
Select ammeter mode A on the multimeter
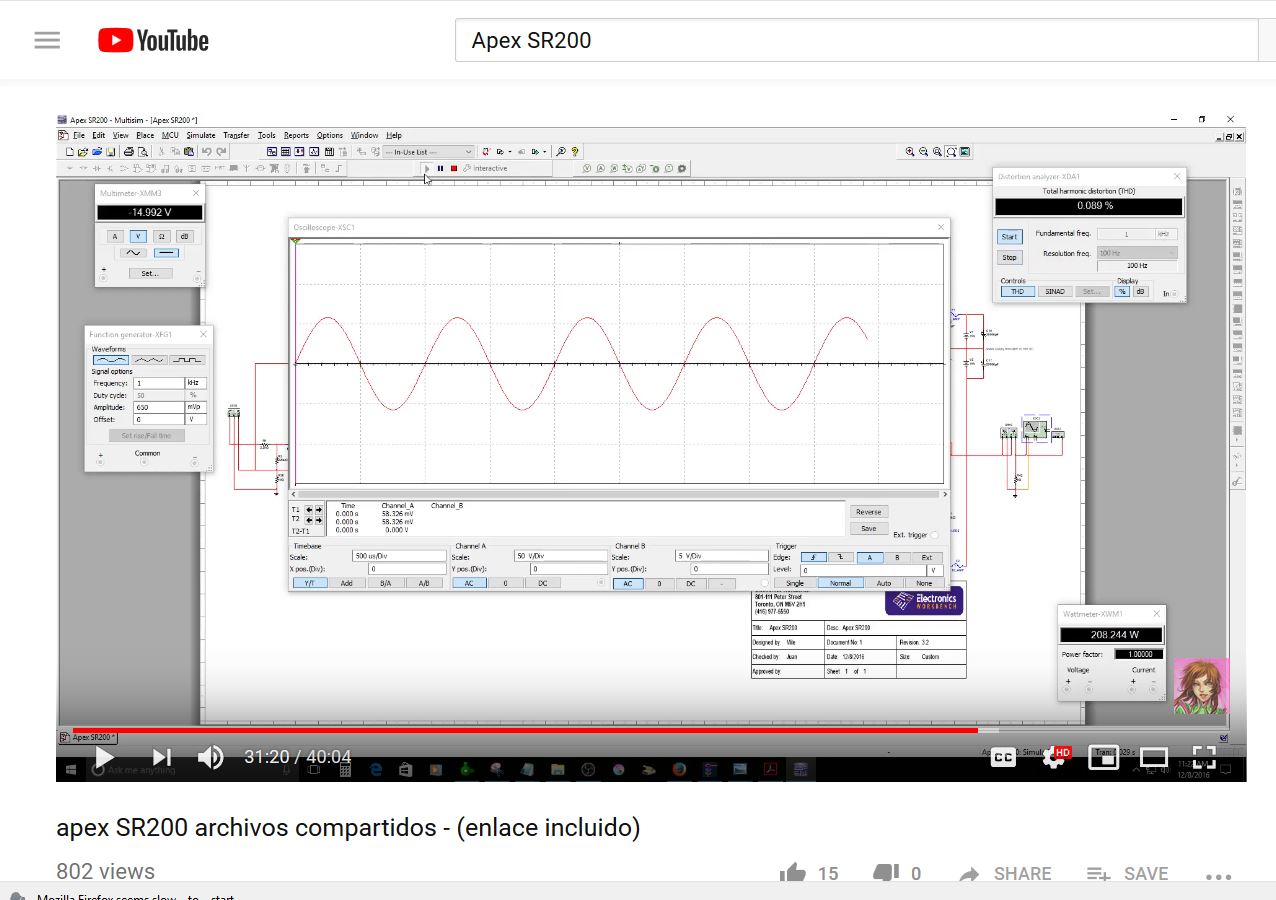[115, 237]
